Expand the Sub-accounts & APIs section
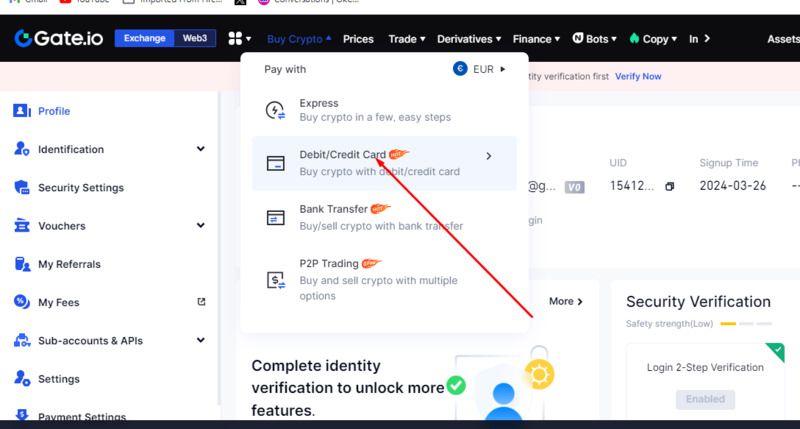800x429 pixels. (201, 340)
